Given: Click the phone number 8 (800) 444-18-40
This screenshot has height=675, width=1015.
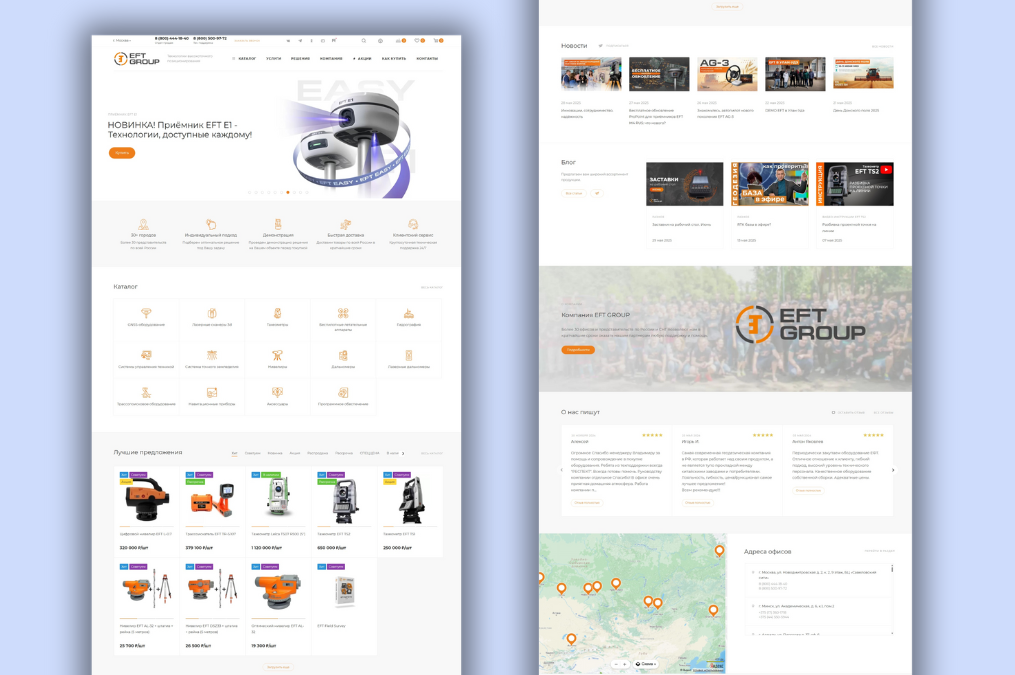Looking at the screenshot, I should pyautogui.click(x=172, y=39).
